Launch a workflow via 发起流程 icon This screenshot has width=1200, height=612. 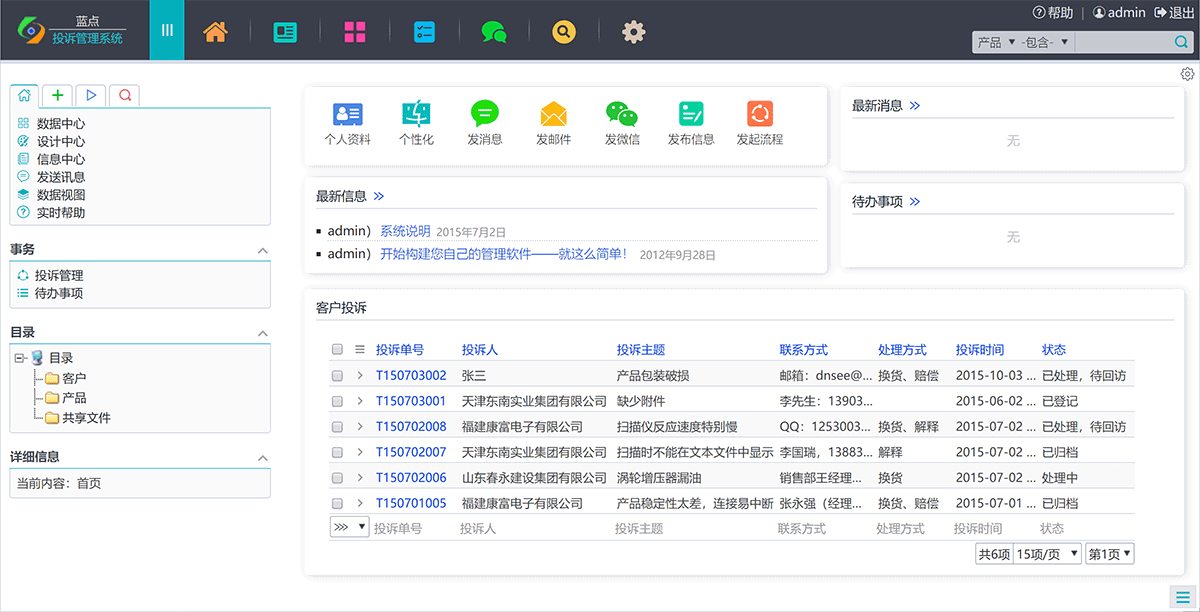pos(758,115)
